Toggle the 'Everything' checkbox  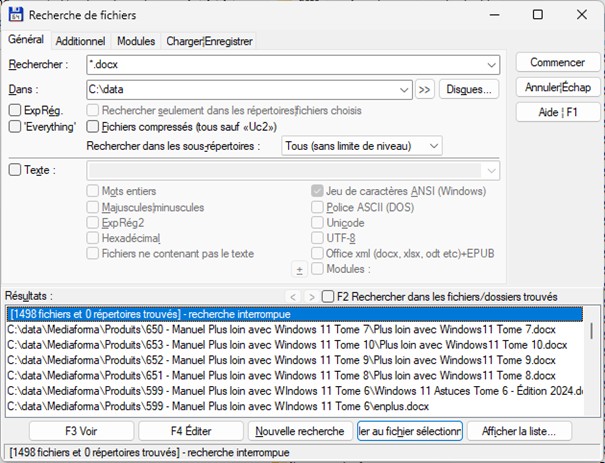(15, 127)
